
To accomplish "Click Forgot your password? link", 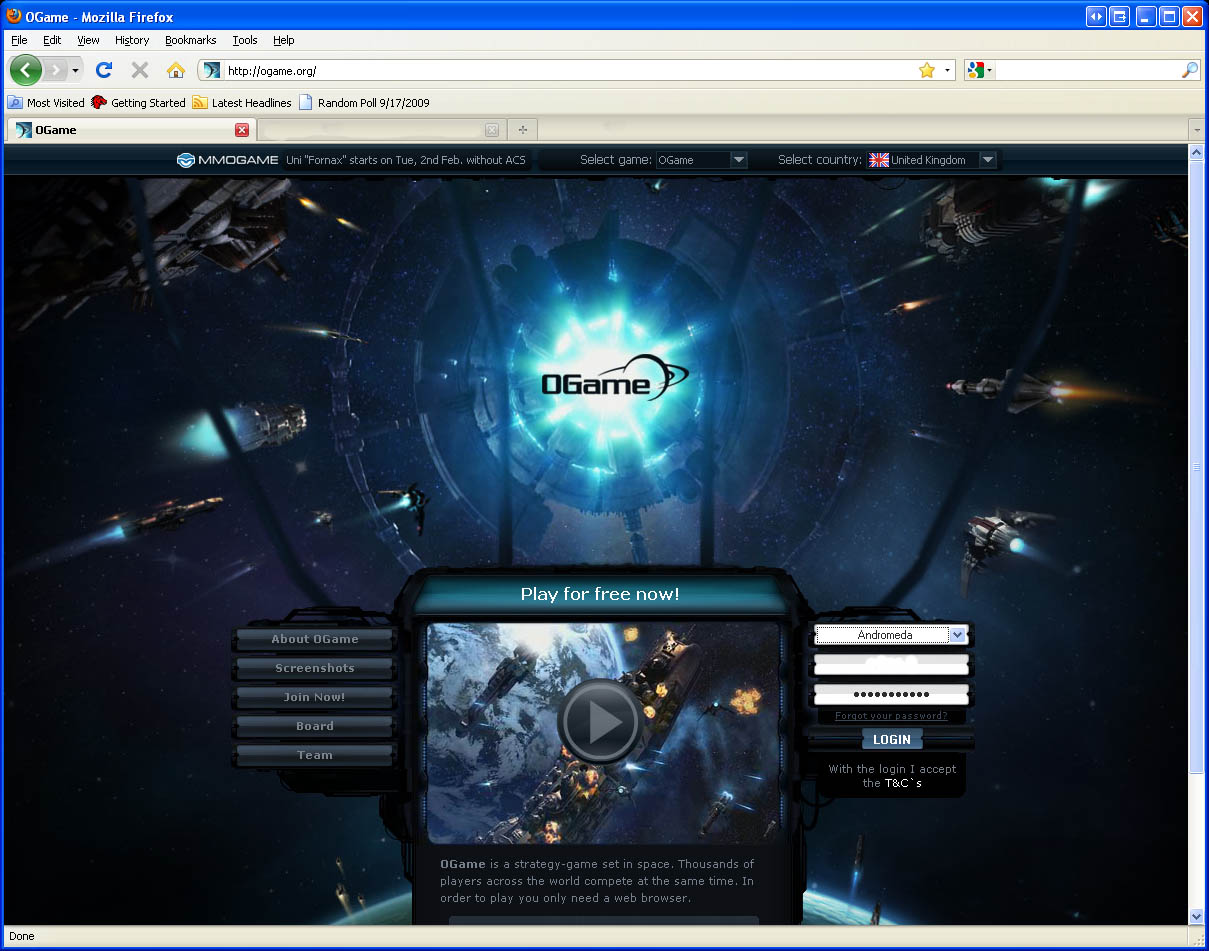I will tap(891, 716).
